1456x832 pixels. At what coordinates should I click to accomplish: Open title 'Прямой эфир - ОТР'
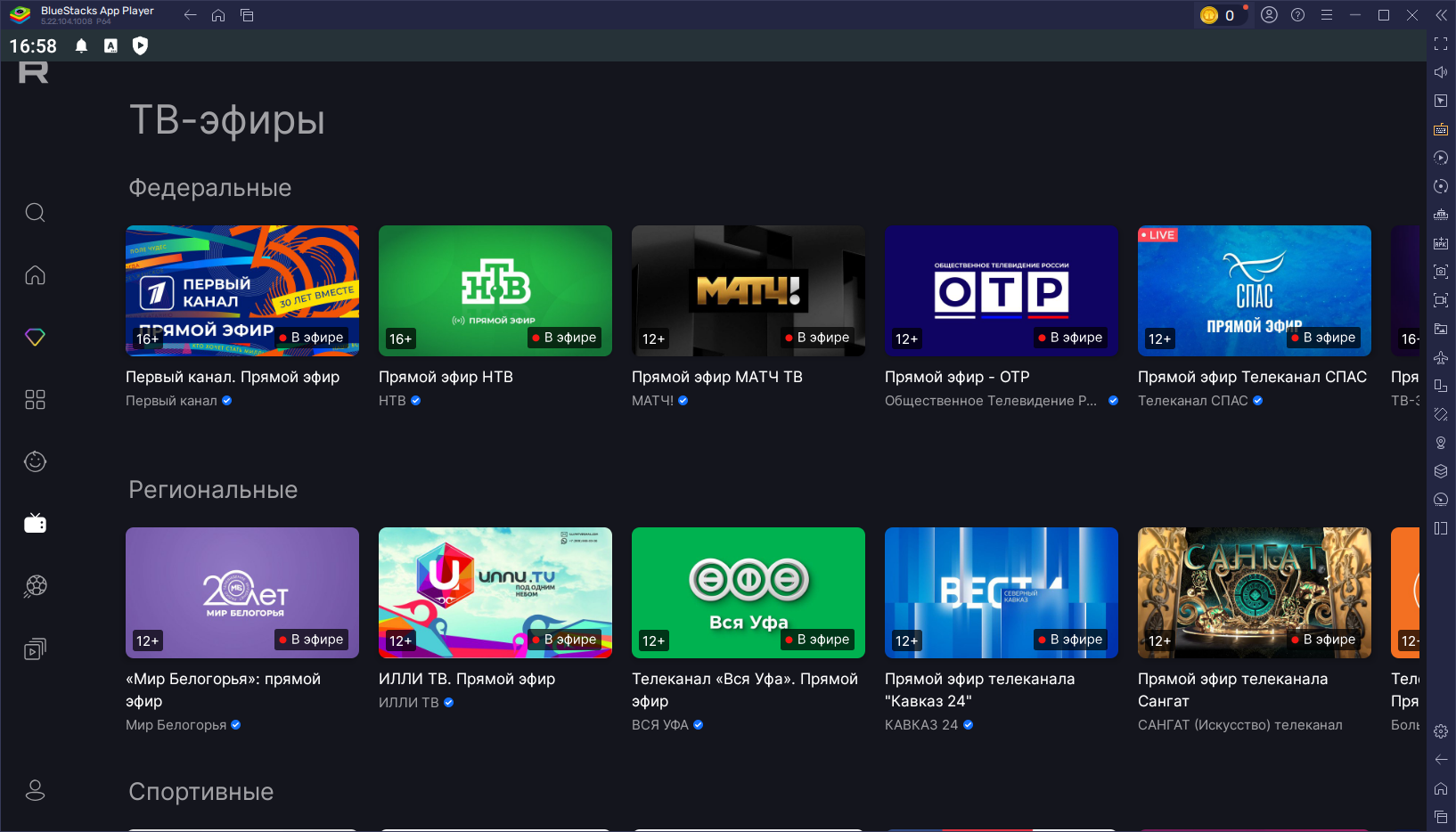[957, 377]
